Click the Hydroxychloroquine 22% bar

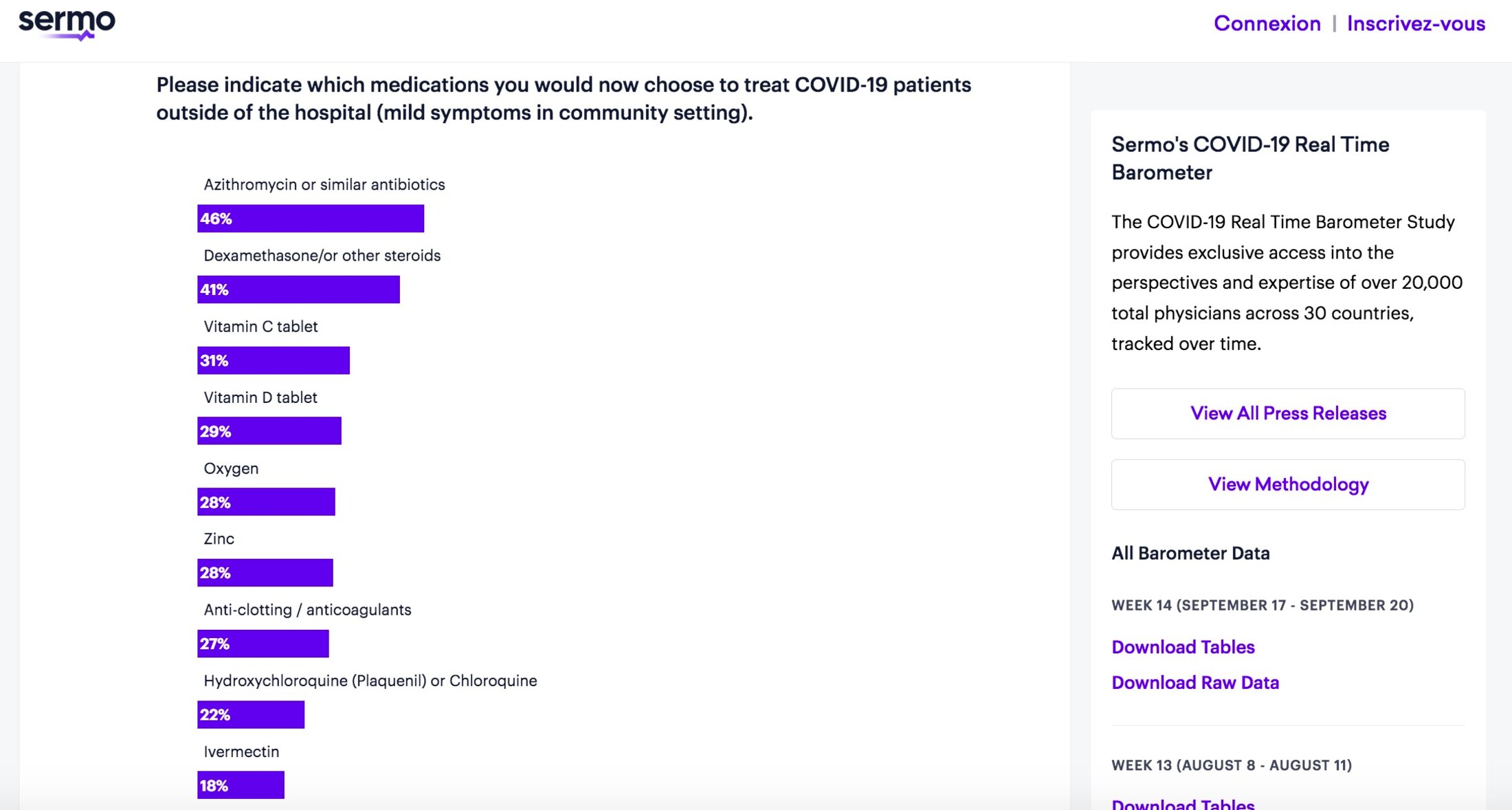click(250, 714)
